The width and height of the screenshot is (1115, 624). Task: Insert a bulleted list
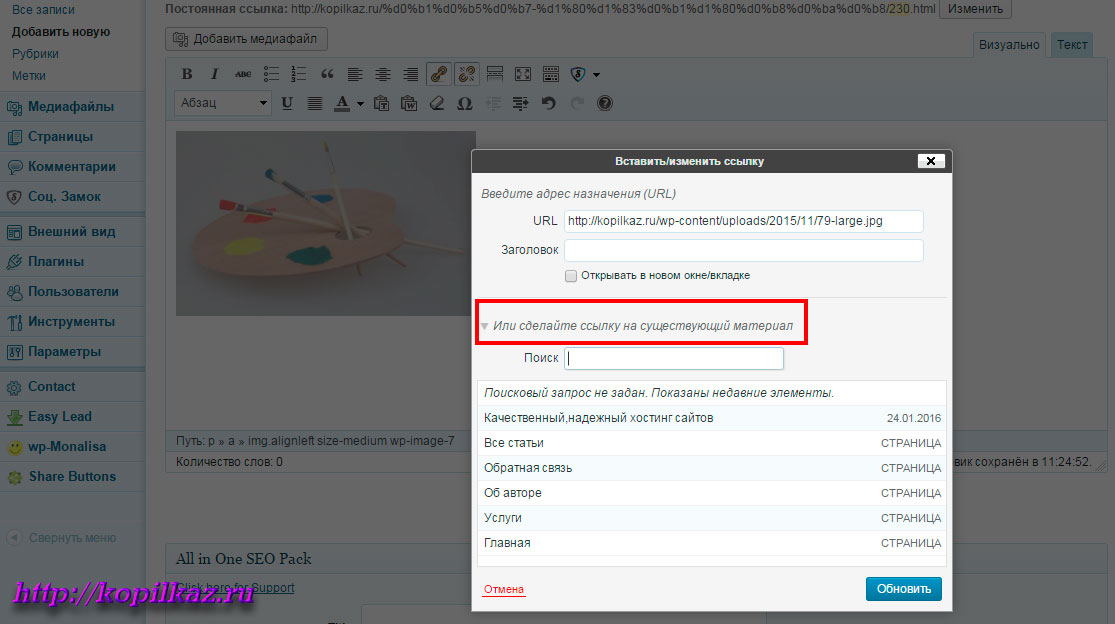[271, 74]
